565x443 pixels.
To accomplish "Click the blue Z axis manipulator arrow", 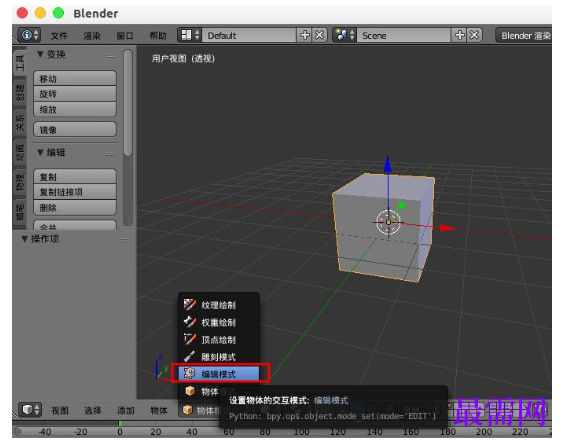I will click(x=388, y=165).
